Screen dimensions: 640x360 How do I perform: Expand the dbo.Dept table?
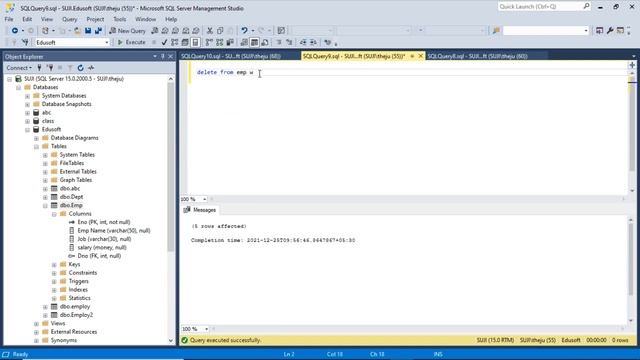[45, 197]
